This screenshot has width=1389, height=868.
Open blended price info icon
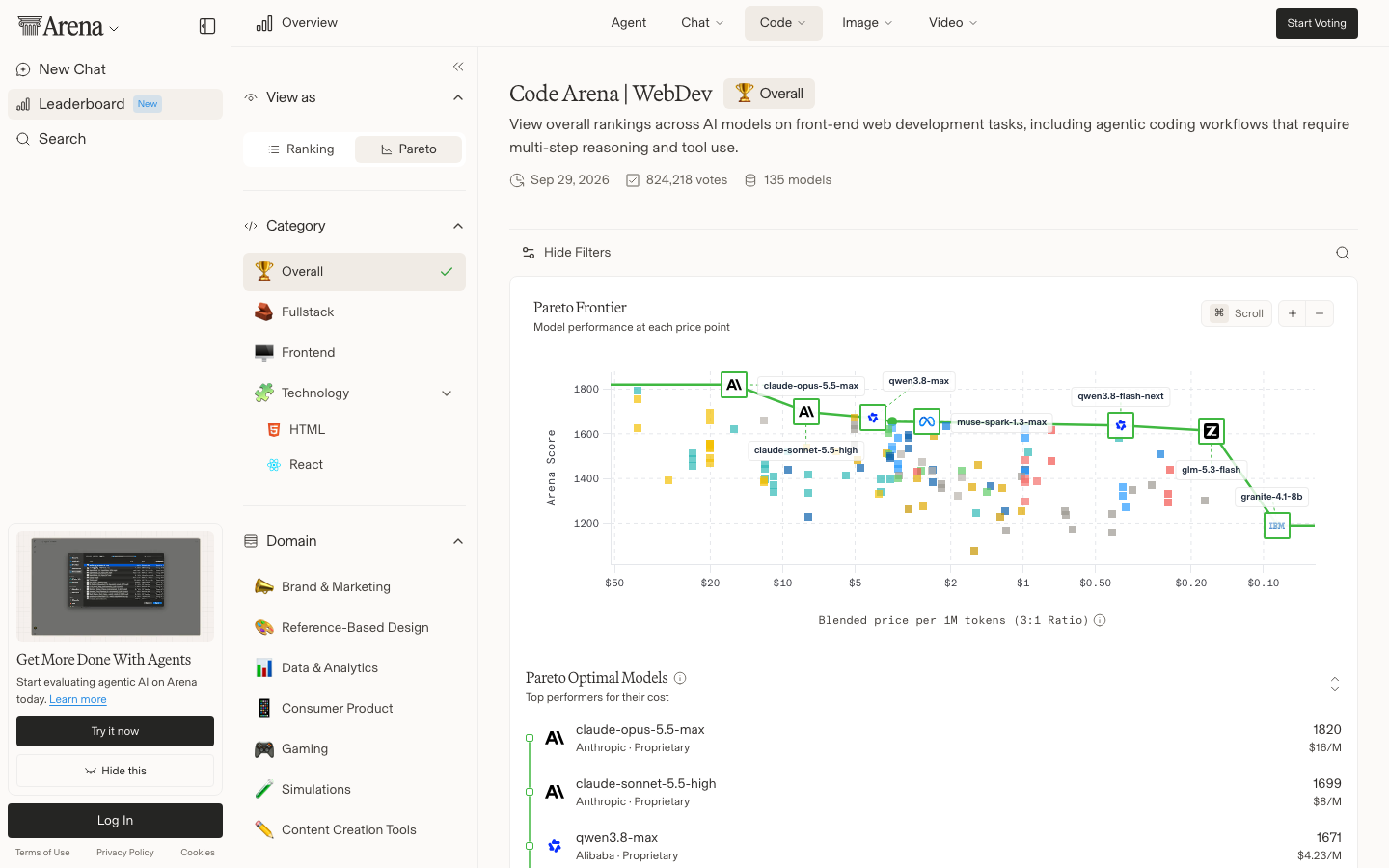click(x=1100, y=620)
